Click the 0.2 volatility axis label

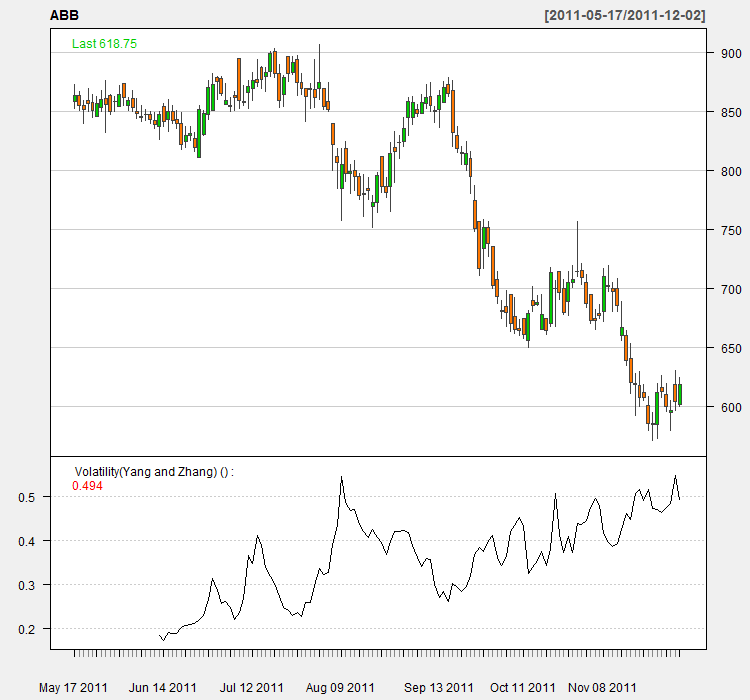[x=27, y=630]
